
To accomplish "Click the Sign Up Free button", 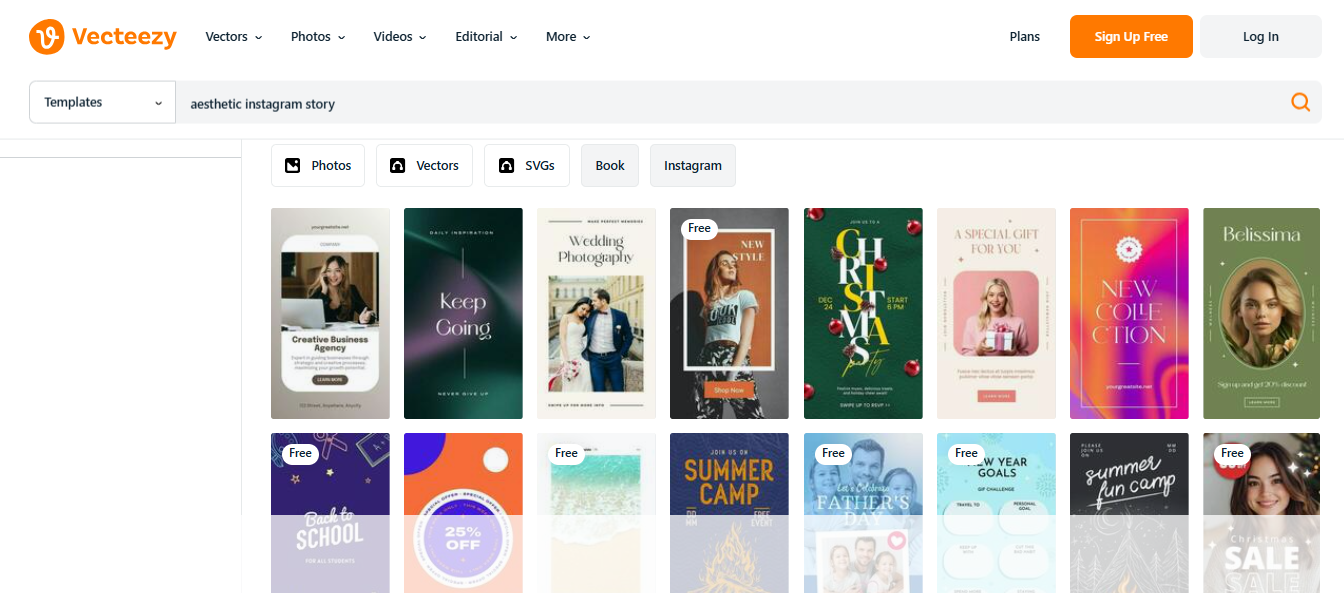I will point(1130,37).
